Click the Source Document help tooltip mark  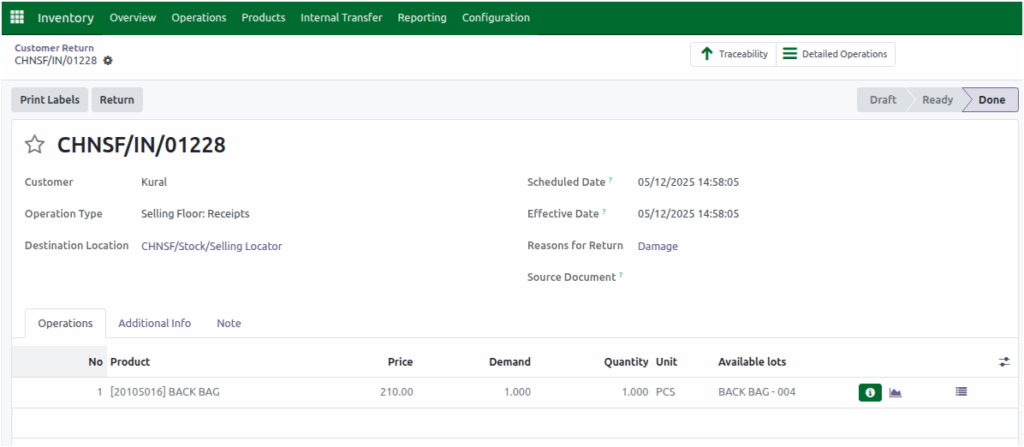click(620, 274)
